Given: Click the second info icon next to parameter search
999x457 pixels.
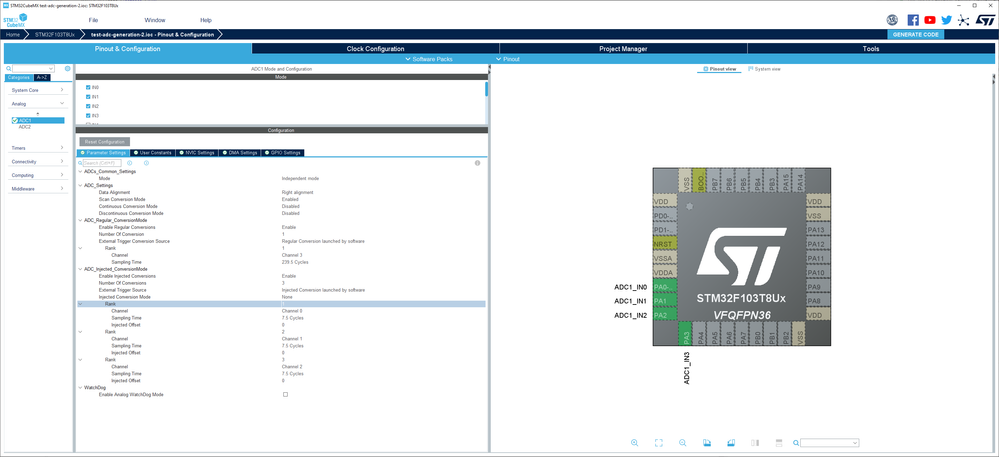Looking at the screenshot, I should coord(146,163).
